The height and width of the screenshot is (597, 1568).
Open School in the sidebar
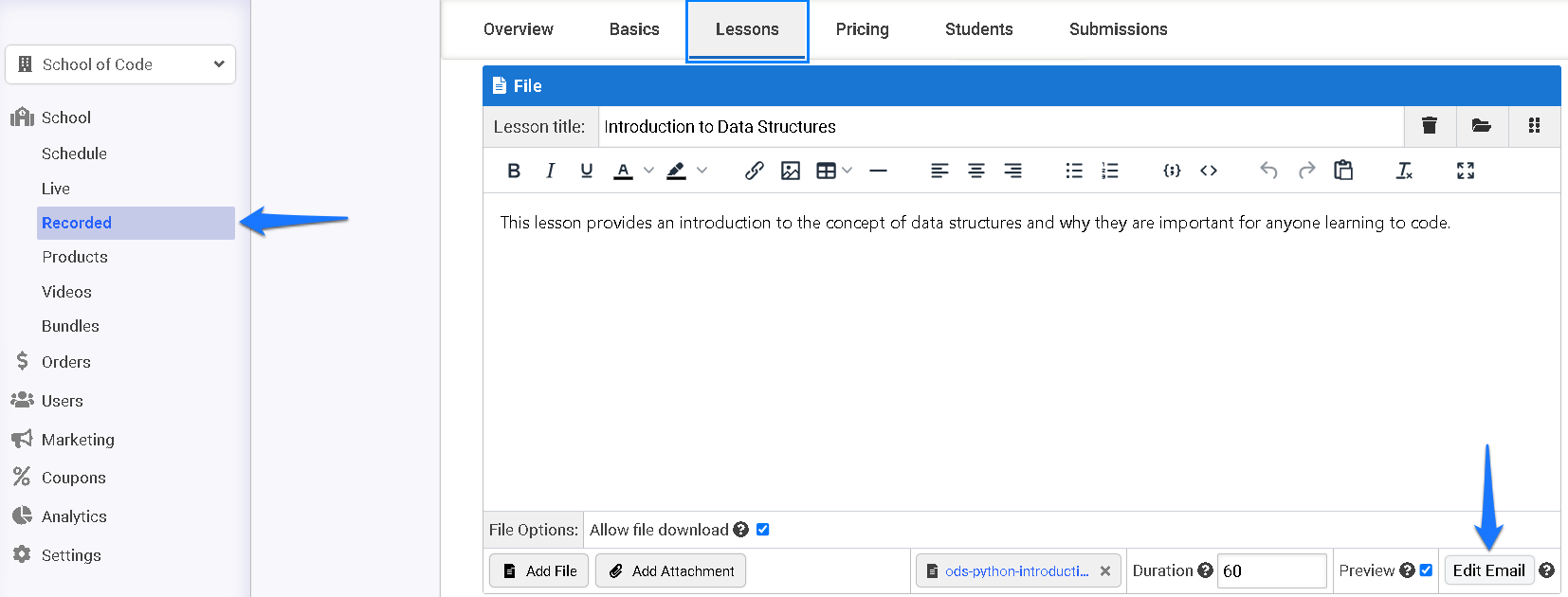point(66,118)
